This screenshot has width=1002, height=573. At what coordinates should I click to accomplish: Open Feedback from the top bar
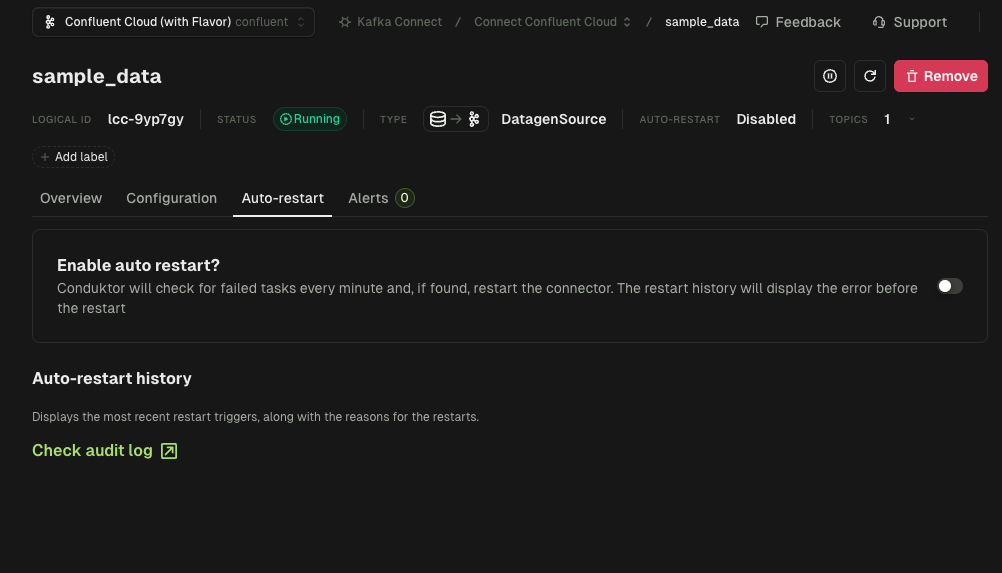[x=798, y=22]
